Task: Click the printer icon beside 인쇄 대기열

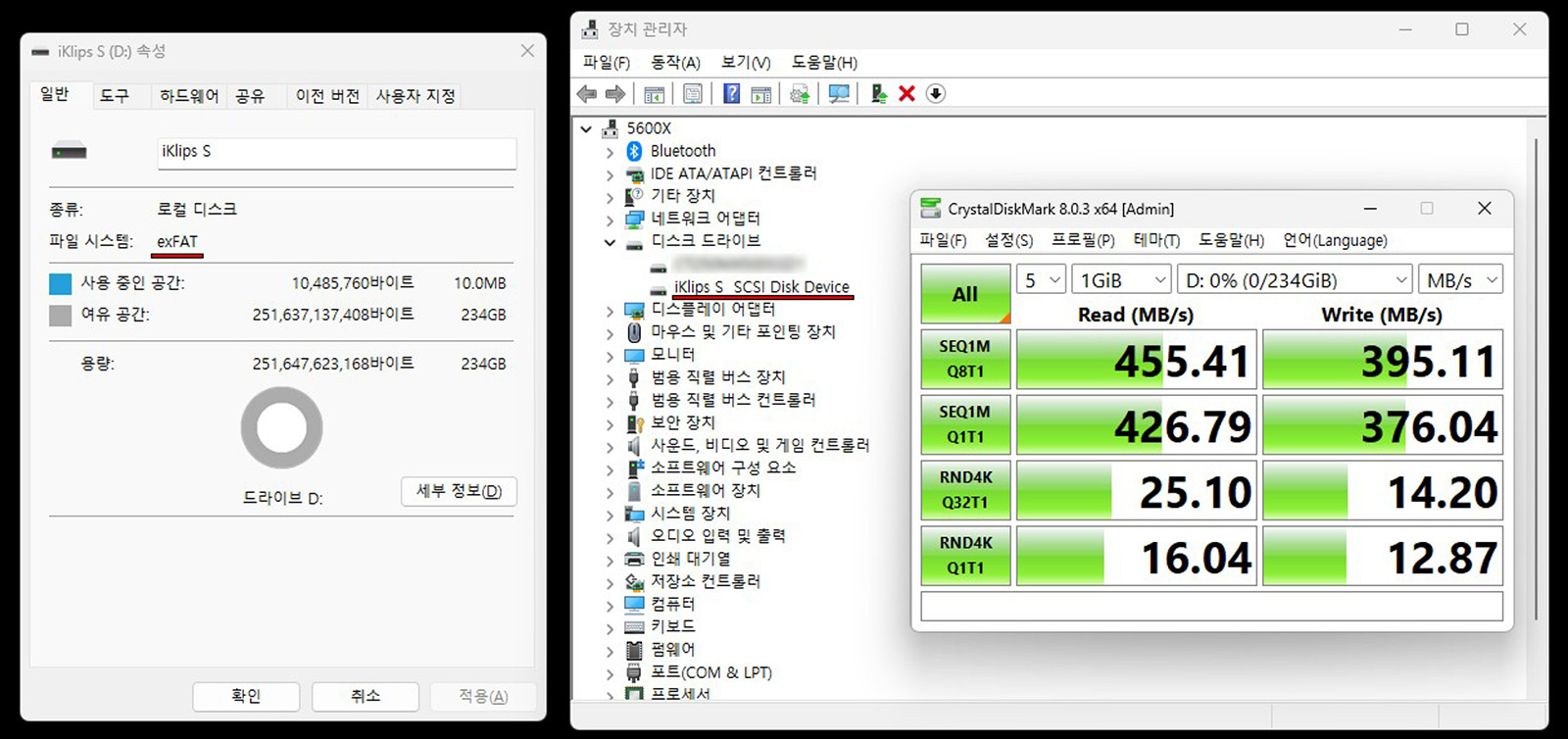Action: pos(634,559)
